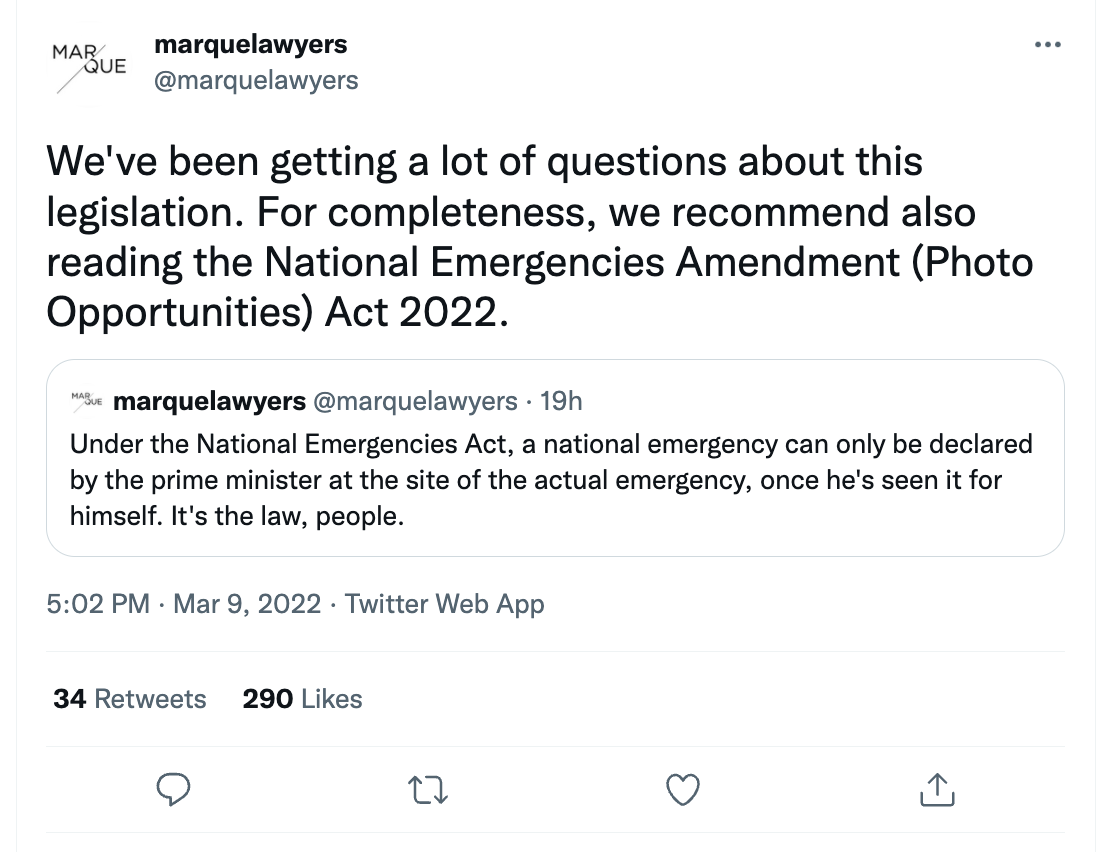Open the share tweet icon
The image size is (1112, 852).
pos(936,789)
